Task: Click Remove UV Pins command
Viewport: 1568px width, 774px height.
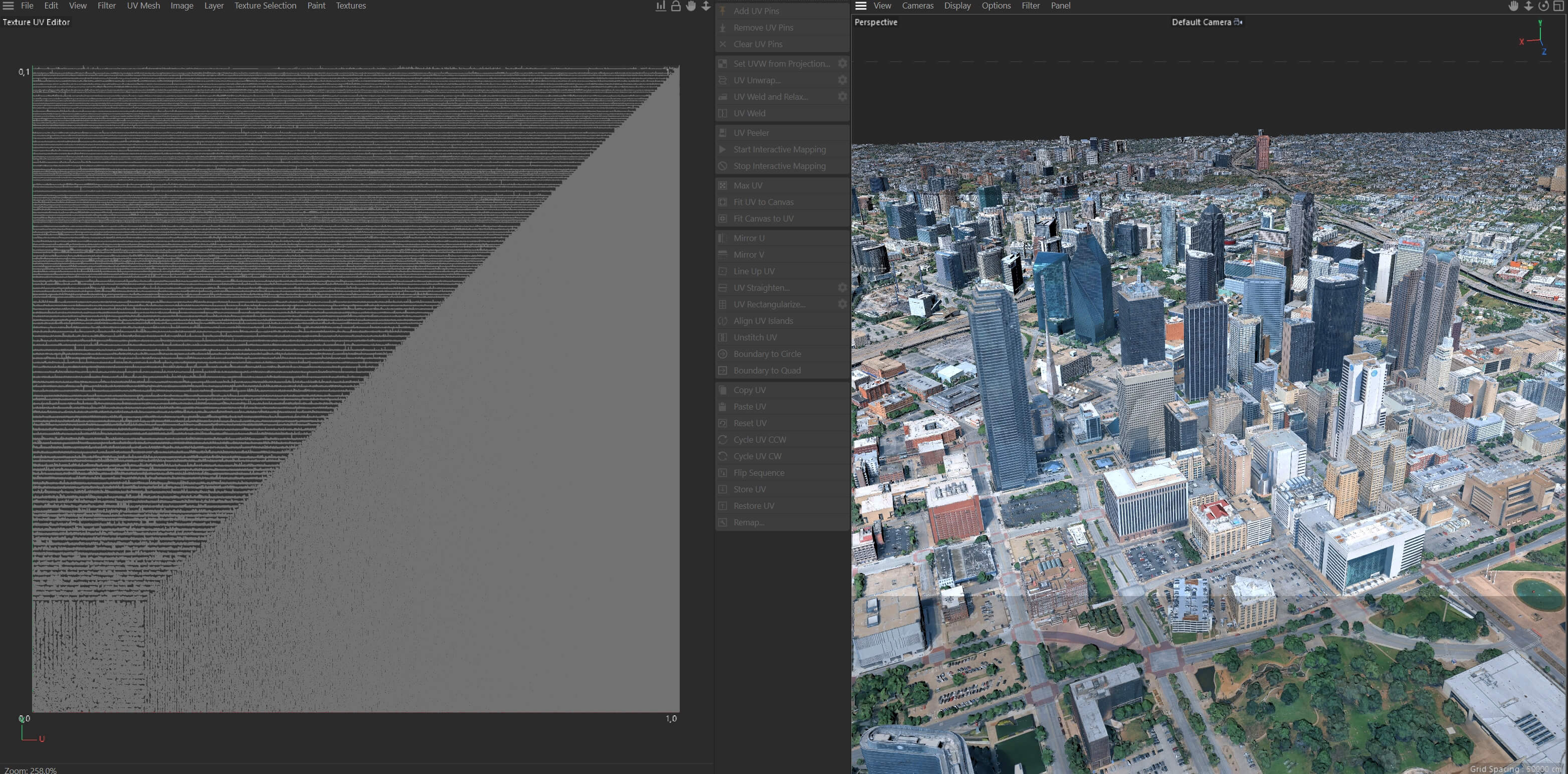Action: pos(782,28)
